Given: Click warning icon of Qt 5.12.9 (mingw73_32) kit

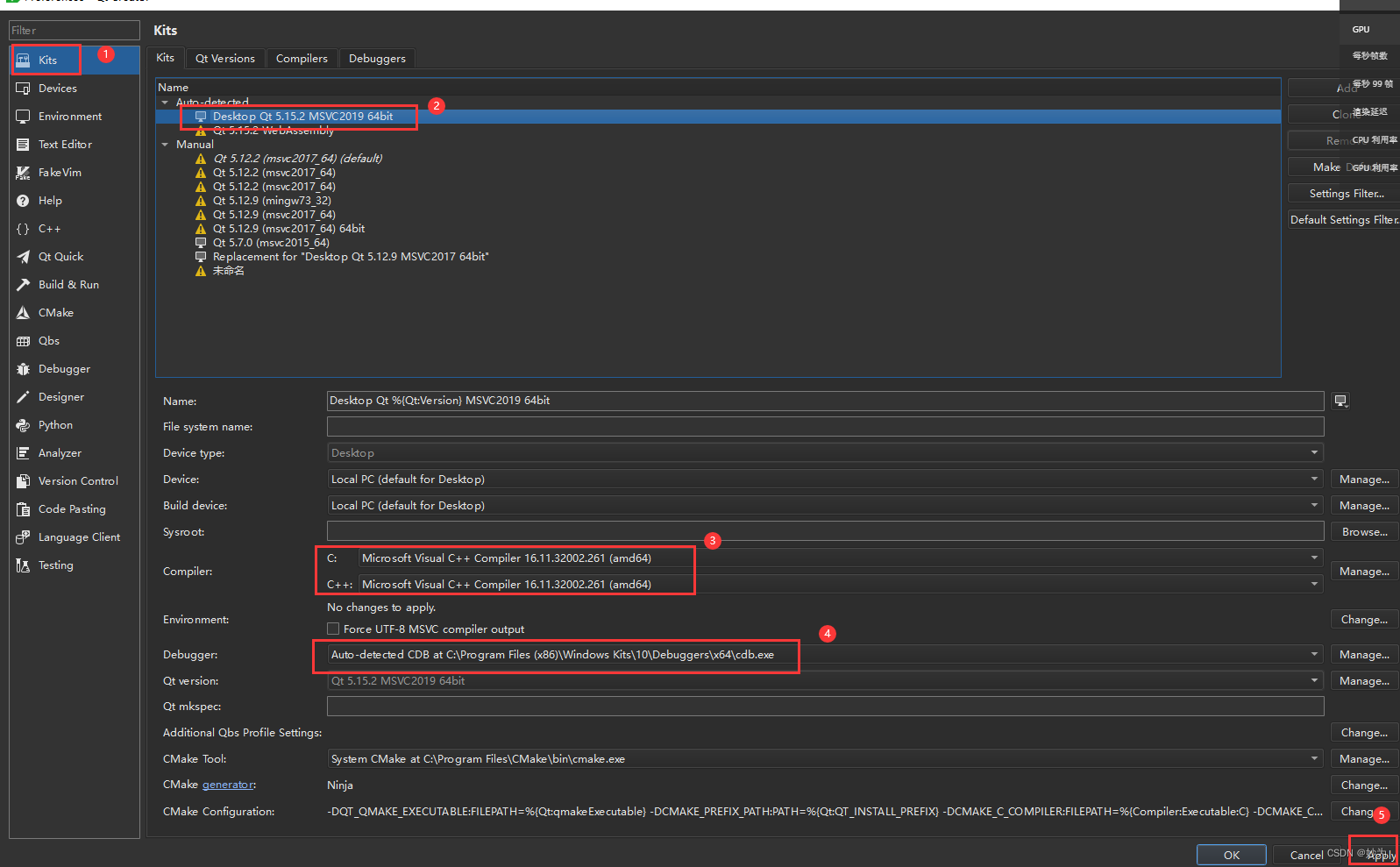Looking at the screenshot, I should 201,201.
